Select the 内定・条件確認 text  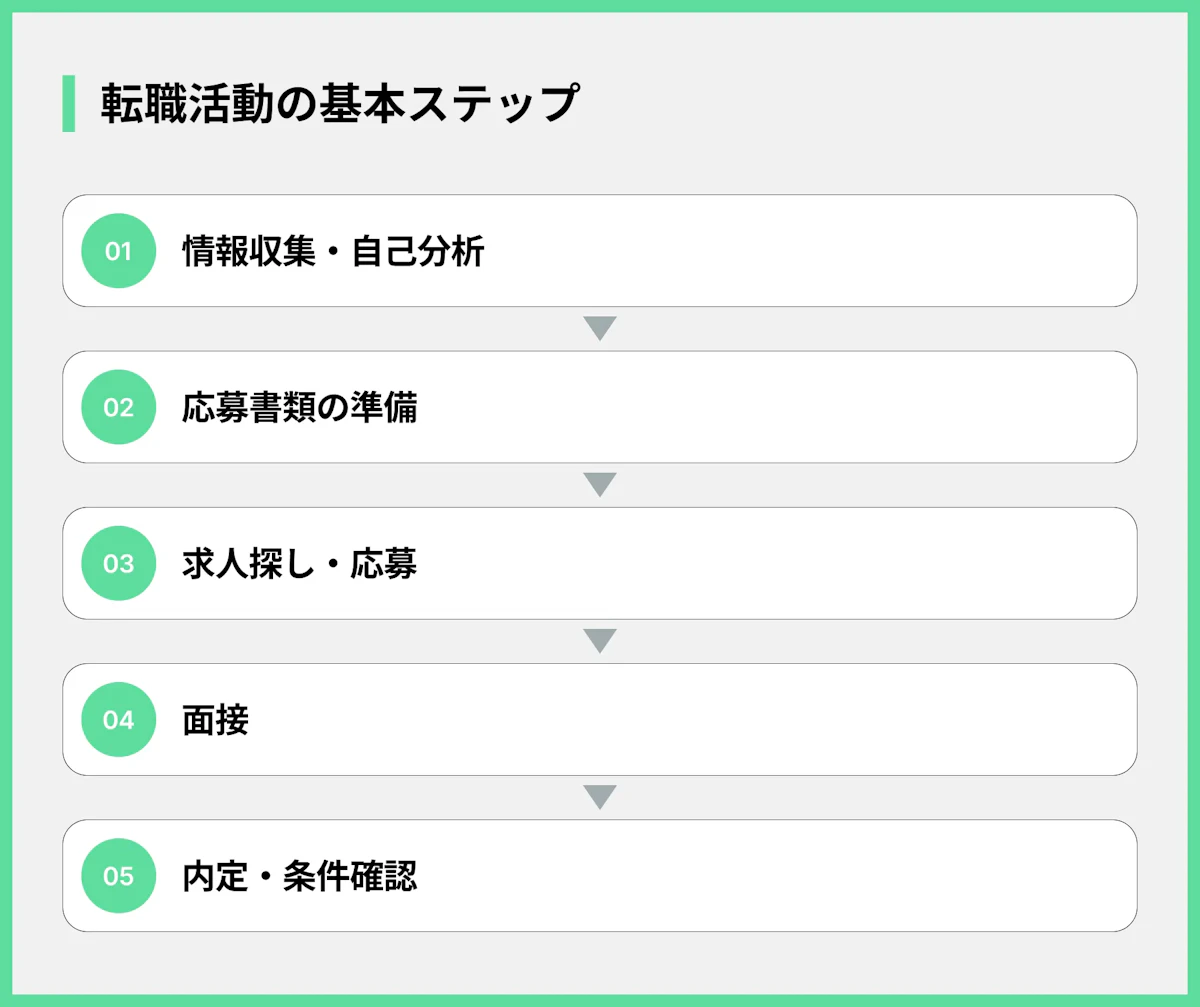point(299,876)
